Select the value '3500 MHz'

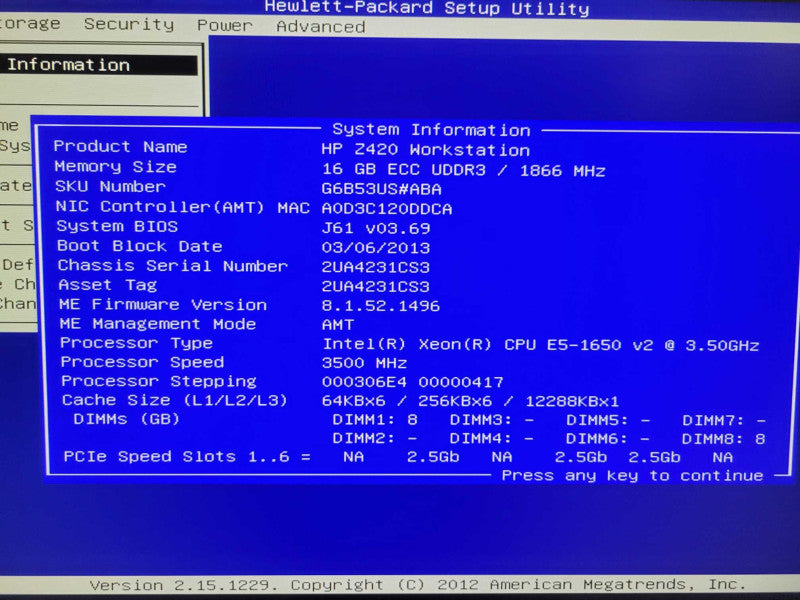364,363
